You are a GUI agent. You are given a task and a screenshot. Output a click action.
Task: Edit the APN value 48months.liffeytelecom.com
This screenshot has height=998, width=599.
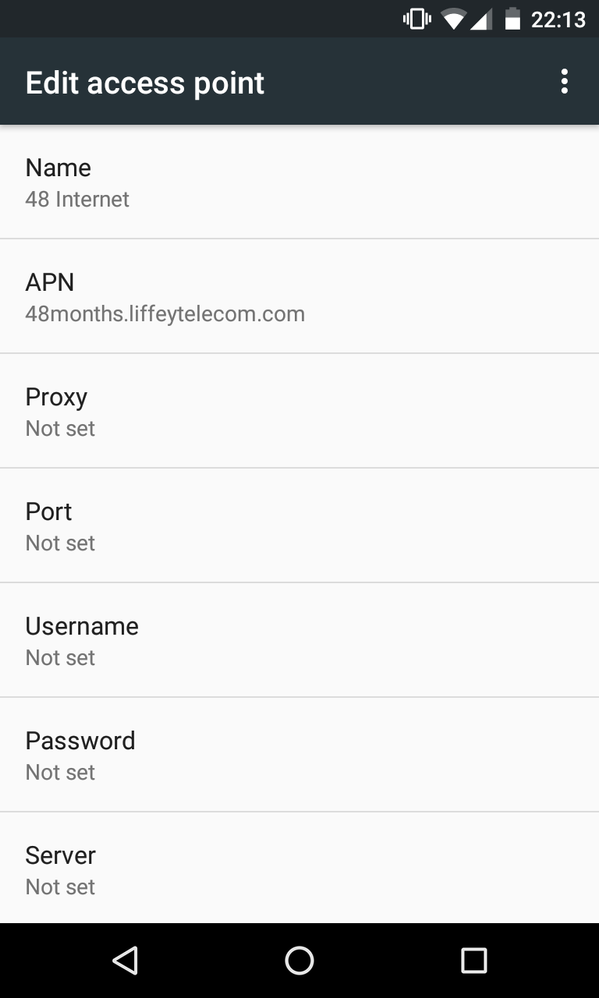click(299, 296)
